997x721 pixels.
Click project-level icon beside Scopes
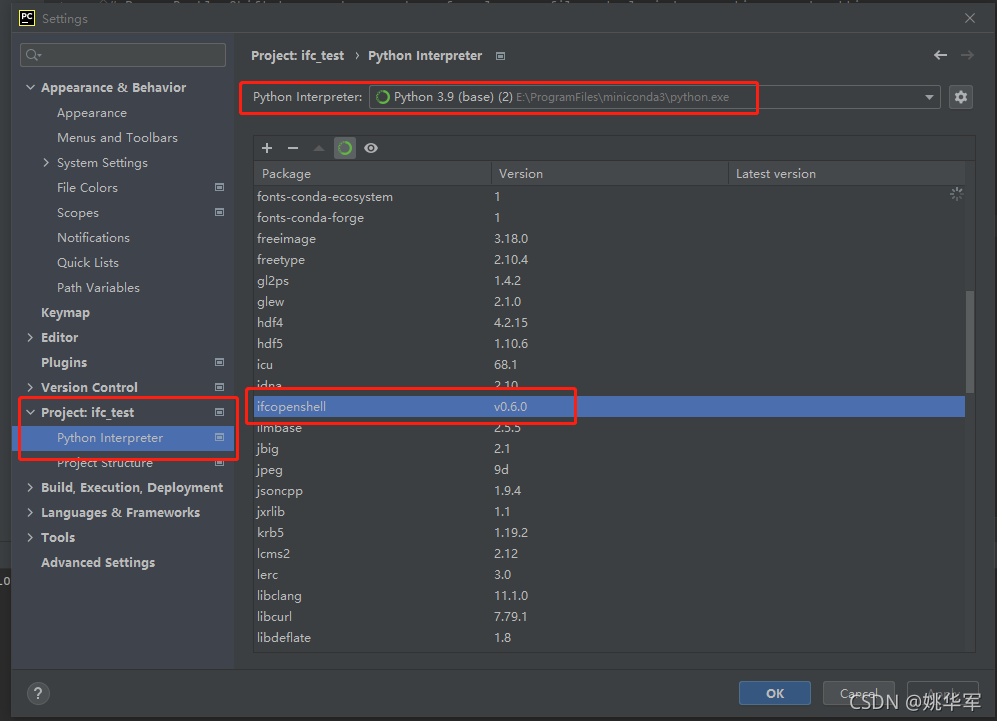(219, 212)
